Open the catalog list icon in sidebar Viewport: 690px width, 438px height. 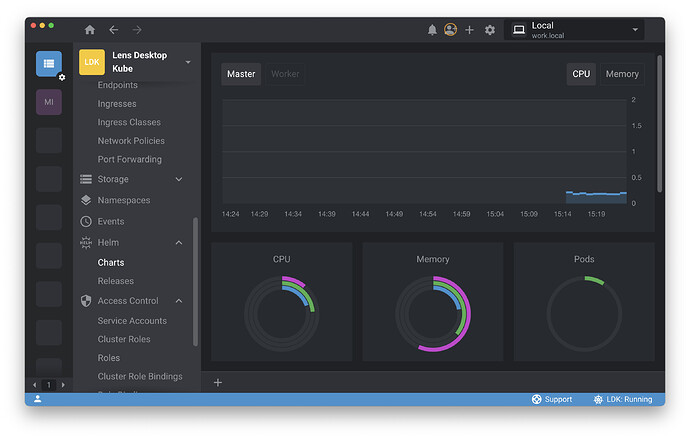click(48, 63)
